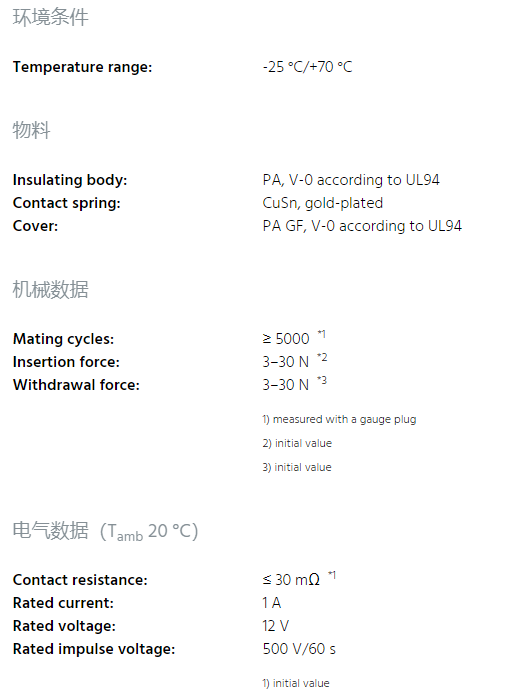Click the 环境条件 section heading
The height and width of the screenshot is (697, 513).
point(50,17)
